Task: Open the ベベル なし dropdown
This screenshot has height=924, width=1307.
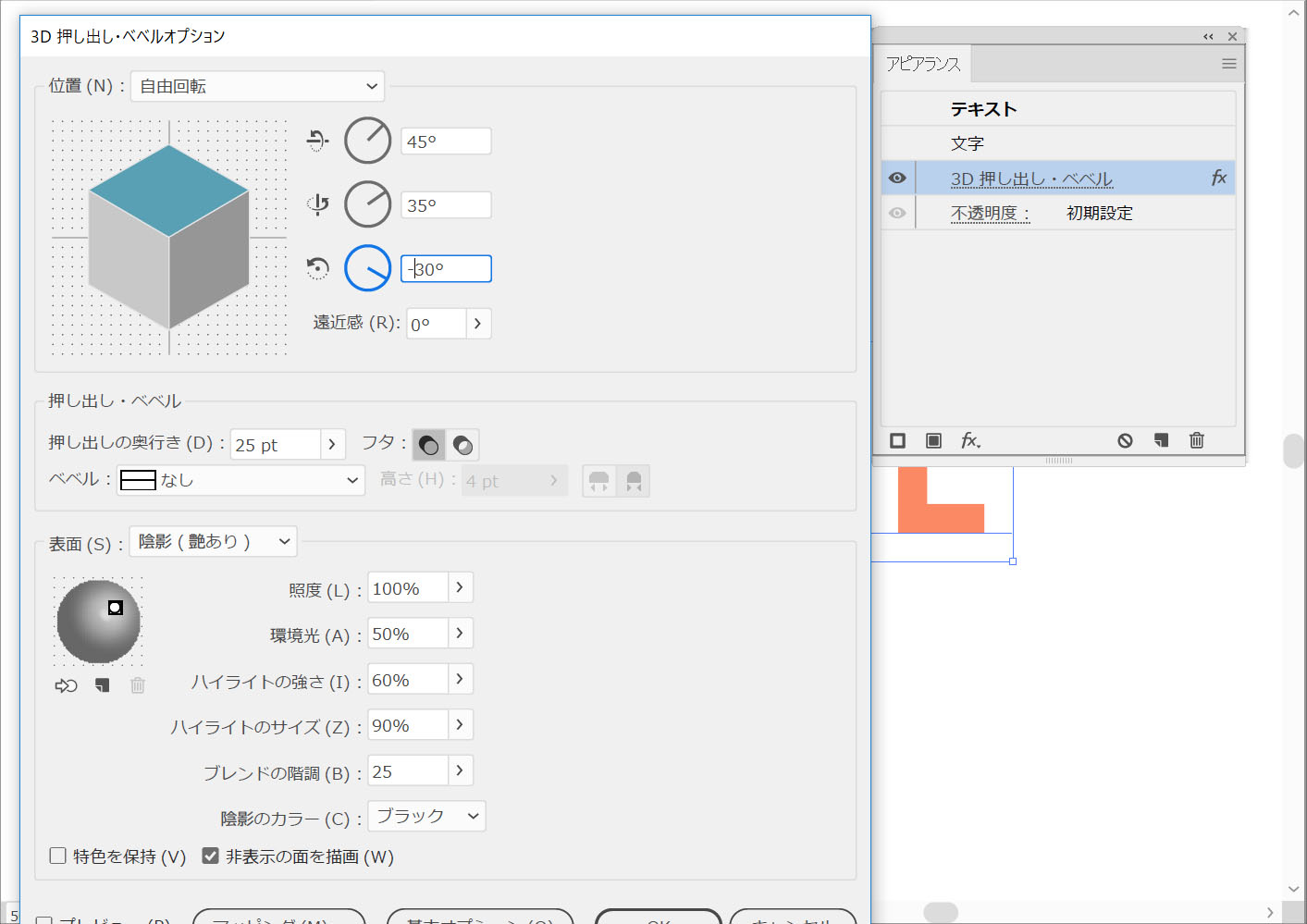Action: [x=240, y=480]
